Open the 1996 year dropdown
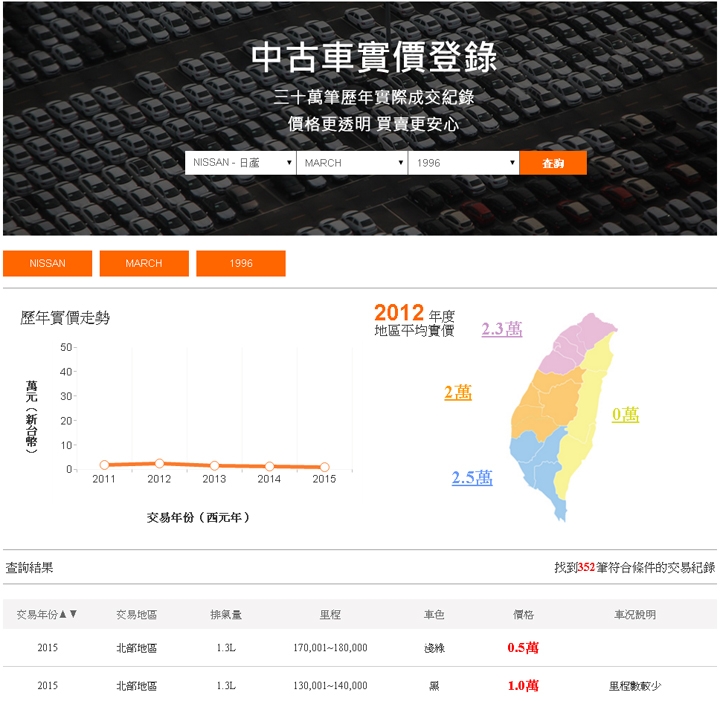Screen dimensions: 720x701 [x=463, y=163]
